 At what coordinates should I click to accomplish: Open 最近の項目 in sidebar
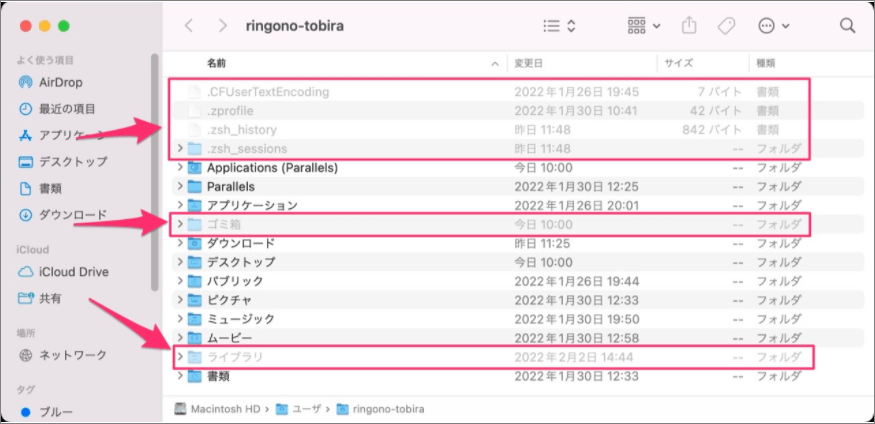56,109
